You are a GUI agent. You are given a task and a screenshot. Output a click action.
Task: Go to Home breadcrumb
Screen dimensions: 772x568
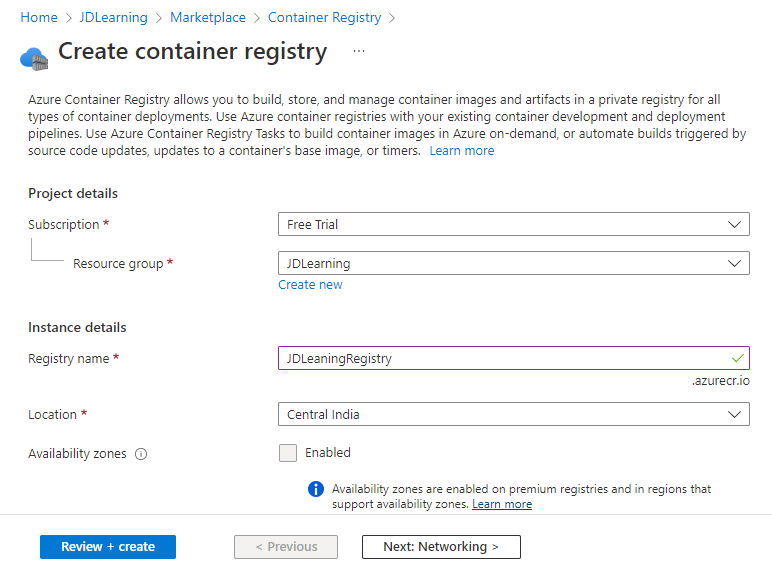coord(39,18)
